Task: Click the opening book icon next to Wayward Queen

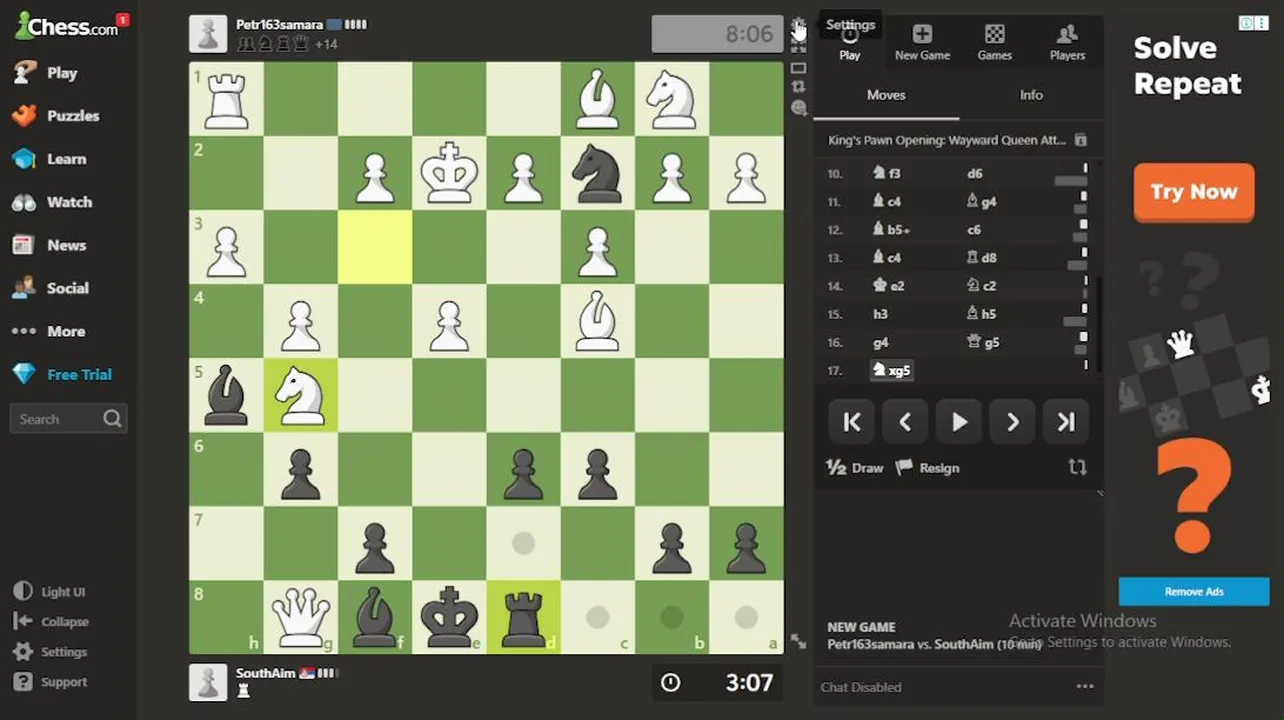Action: [x=1080, y=141]
